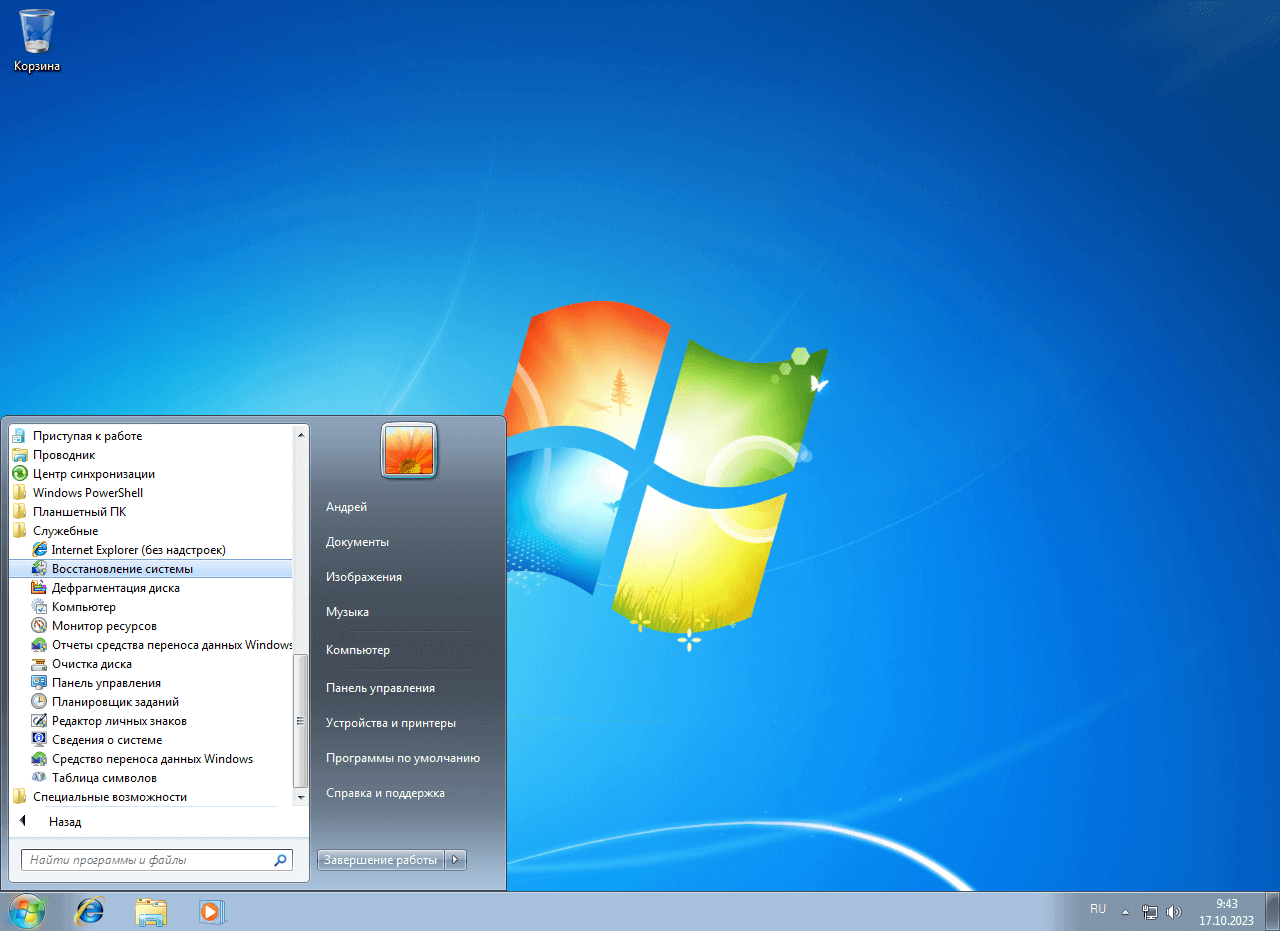Open Монитор ресурсов from the program list
The height and width of the screenshot is (931, 1280).
pyautogui.click(x=104, y=626)
